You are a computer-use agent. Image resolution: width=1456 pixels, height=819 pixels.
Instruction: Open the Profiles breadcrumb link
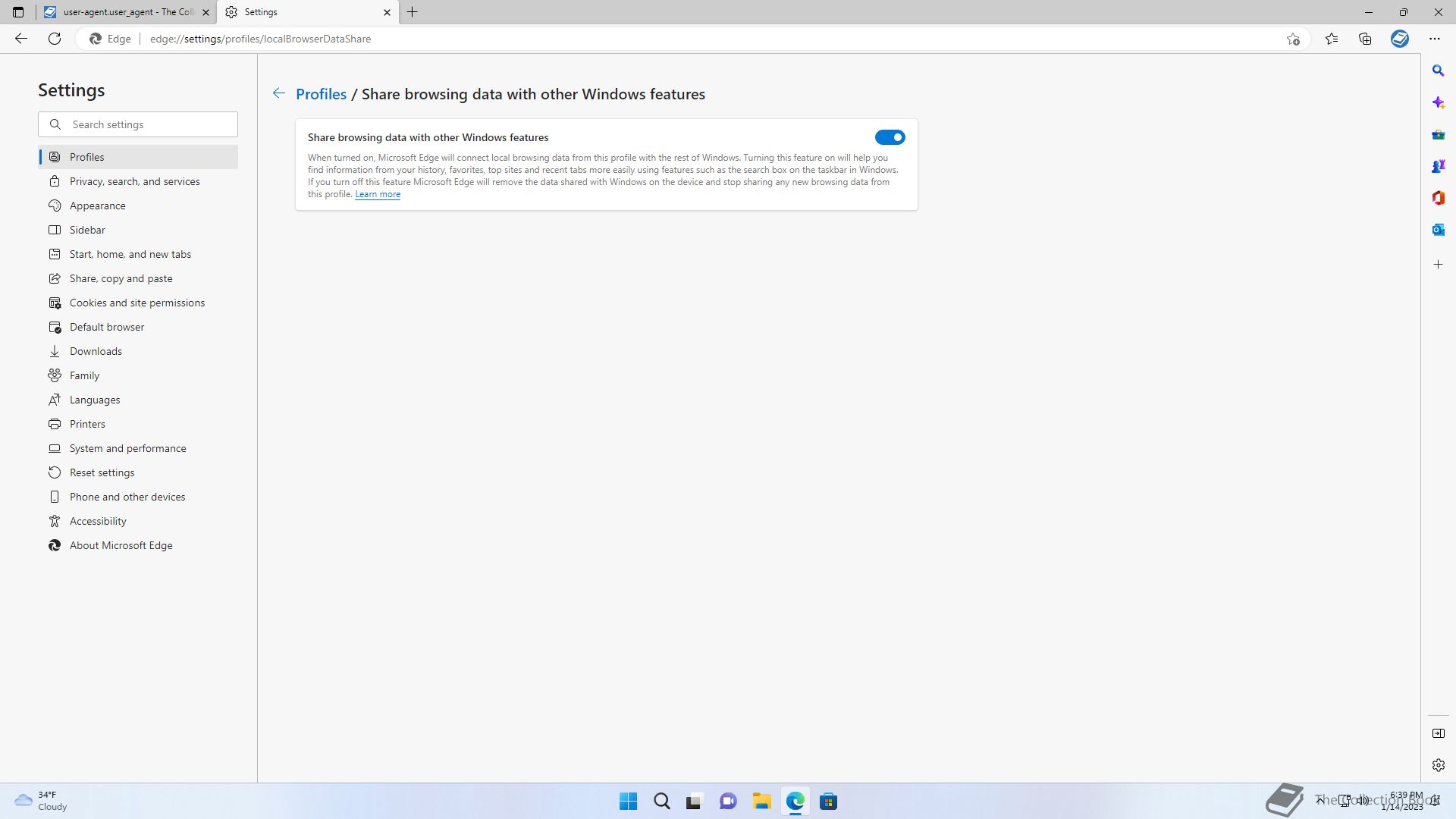coord(321,94)
